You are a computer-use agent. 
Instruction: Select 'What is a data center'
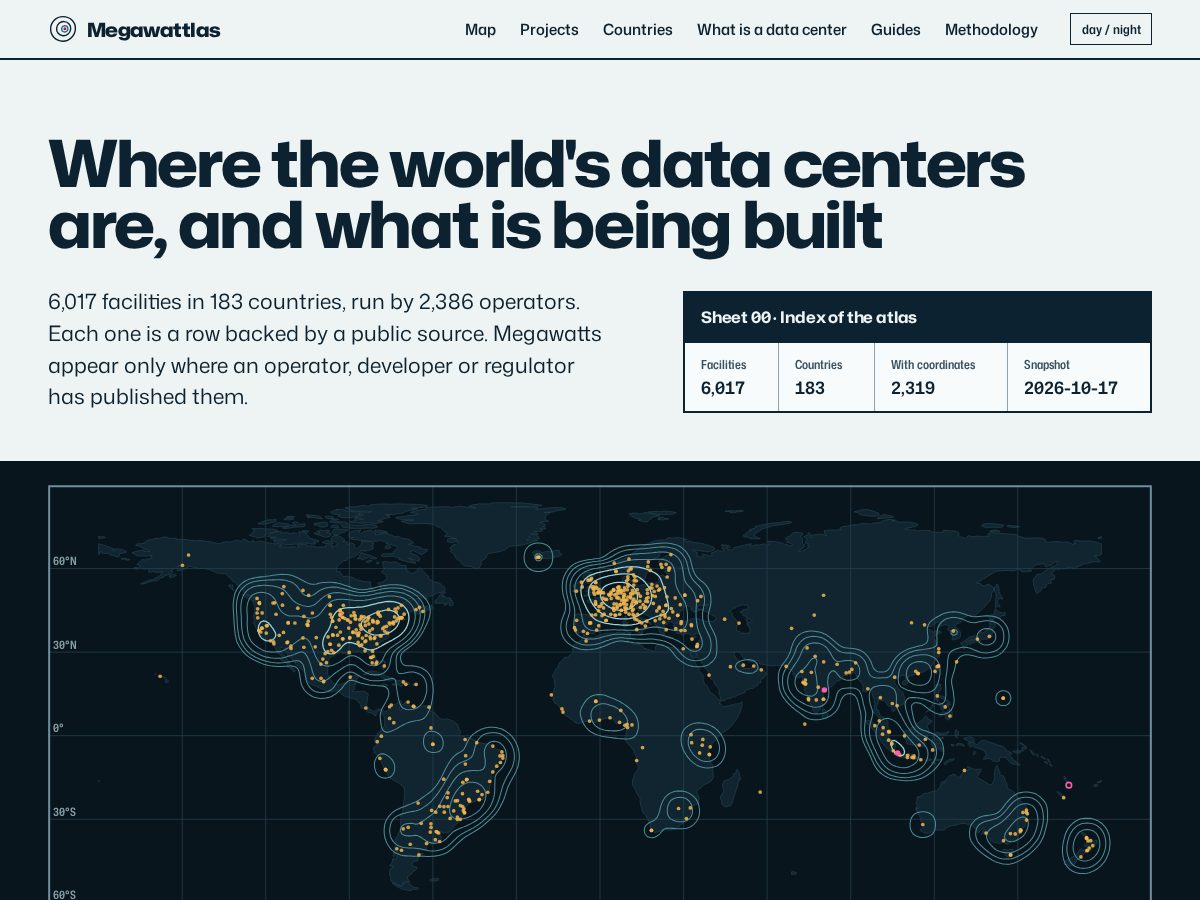[772, 30]
